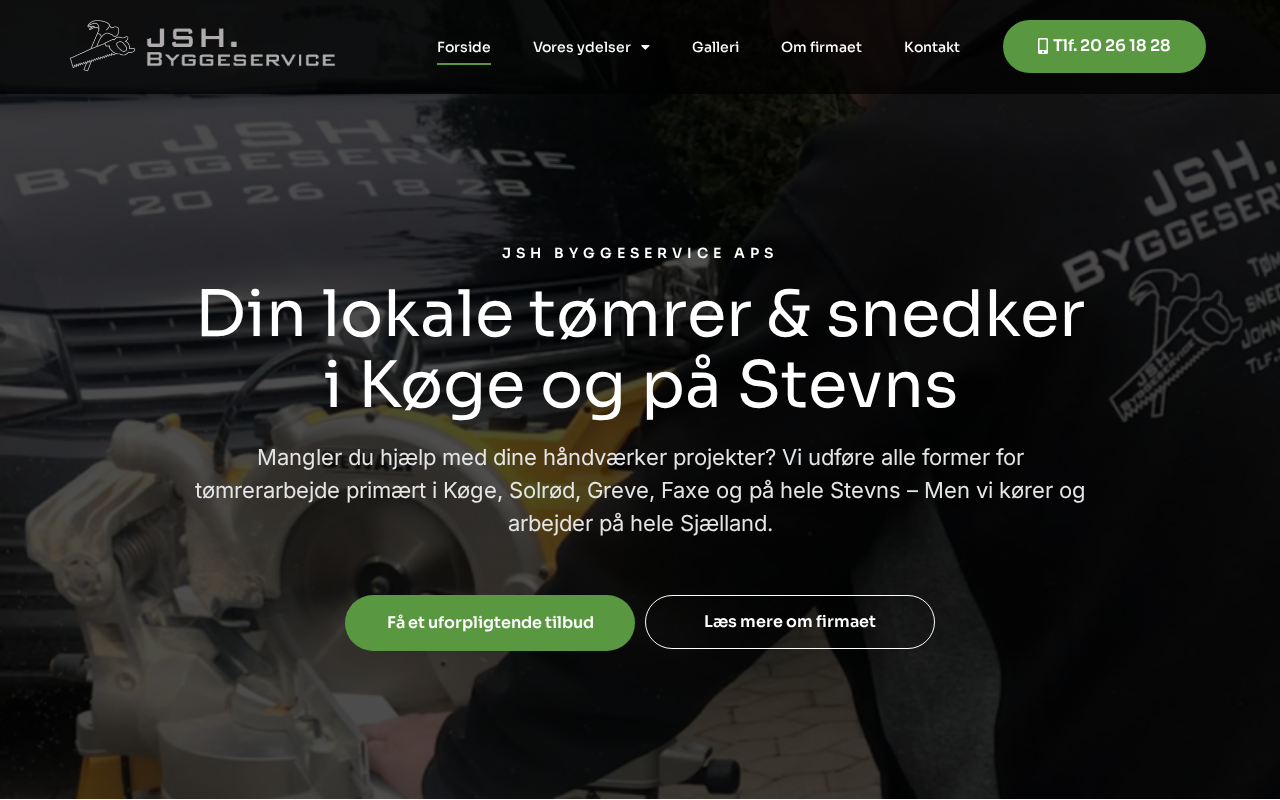Click the Læs mere om firmaet button
The height and width of the screenshot is (800, 1280).
[x=790, y=622]
